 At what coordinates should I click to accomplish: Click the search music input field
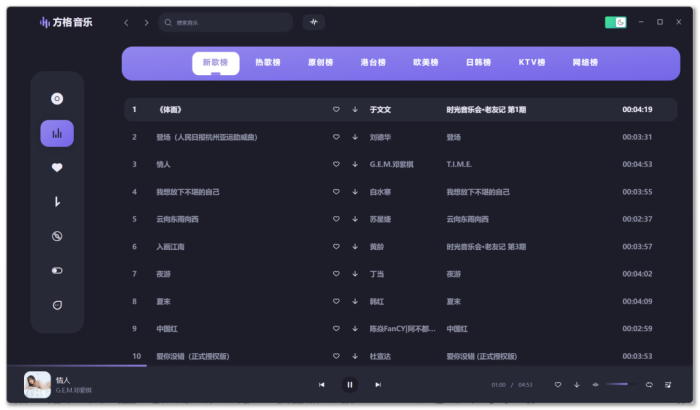pyautogui.click(x=230, y=22)
